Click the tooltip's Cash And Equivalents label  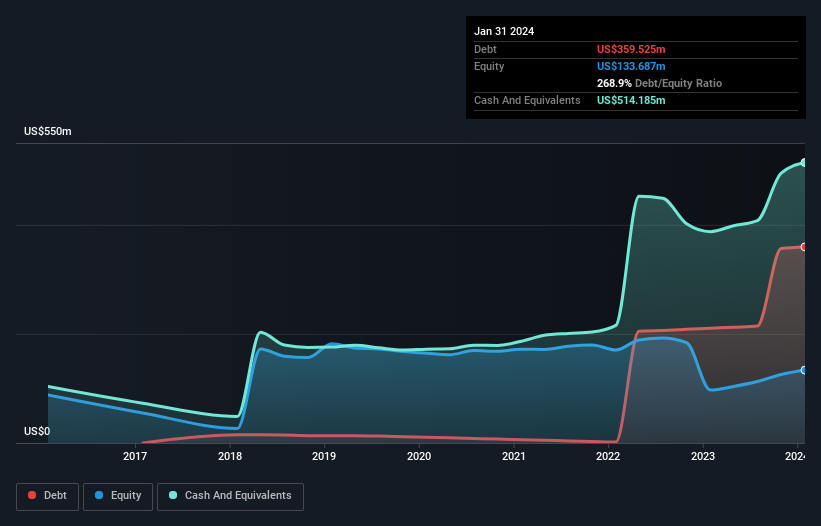pyautogui.click(x=527, y=100)
